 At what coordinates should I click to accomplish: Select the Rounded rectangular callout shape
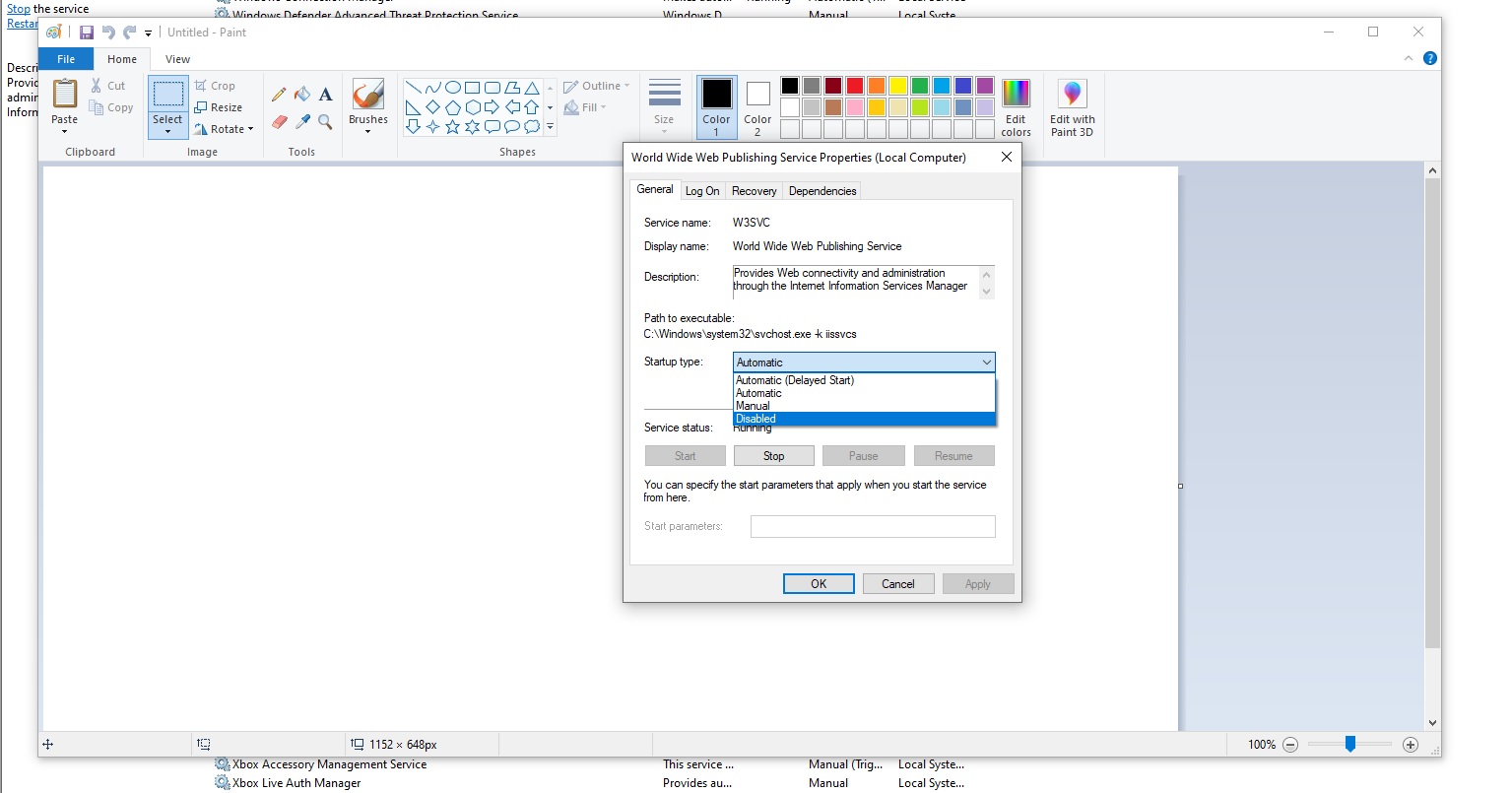coord(493,127)
